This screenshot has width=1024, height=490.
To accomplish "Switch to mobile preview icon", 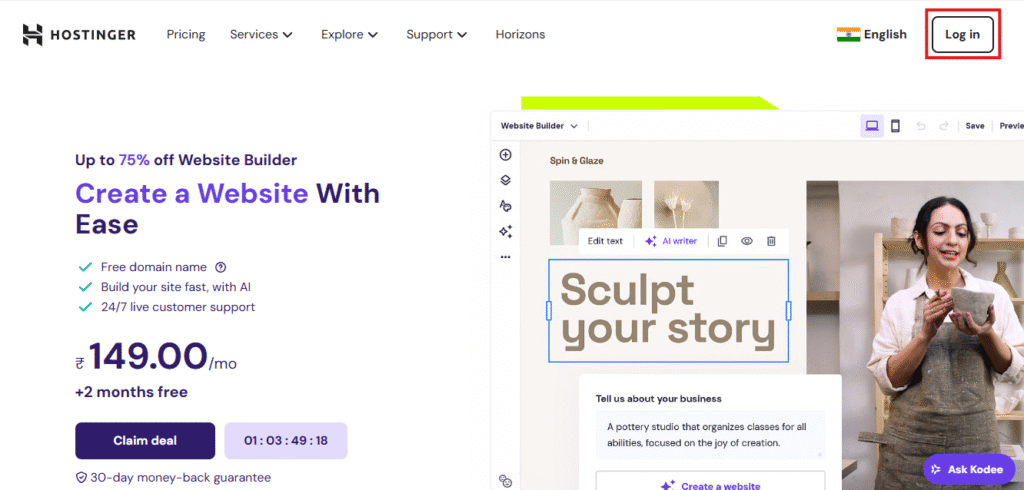I will 896,126.
